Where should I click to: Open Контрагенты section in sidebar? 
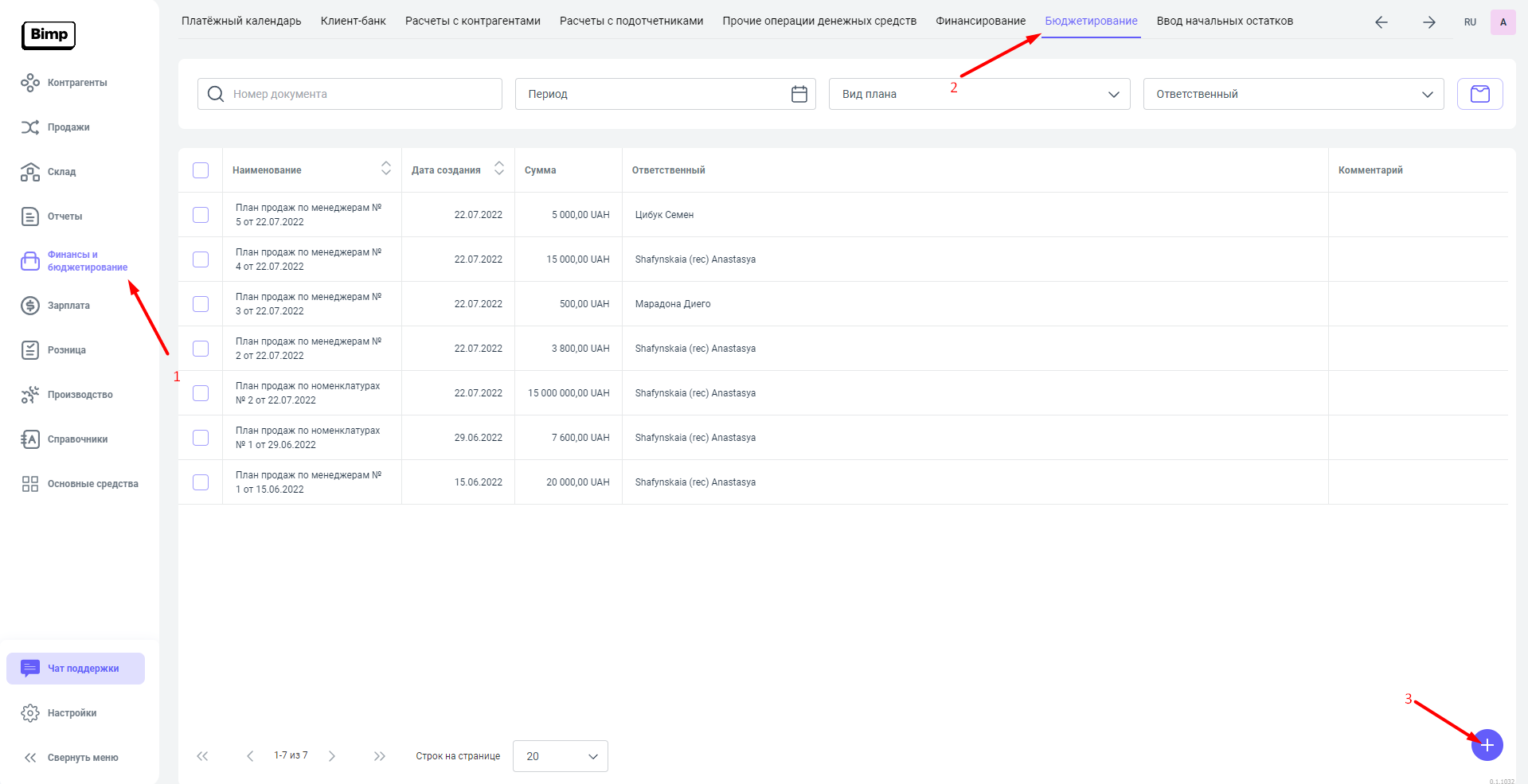pos(76,83)
